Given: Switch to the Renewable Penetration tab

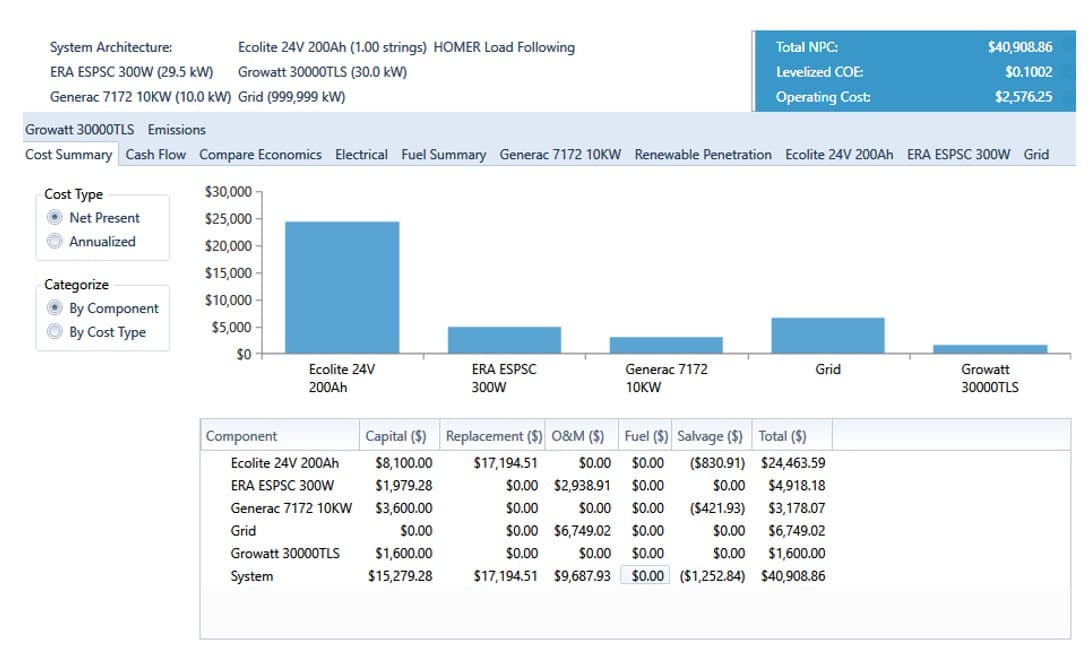Looking at the screenshot, I should coord(703,154).
